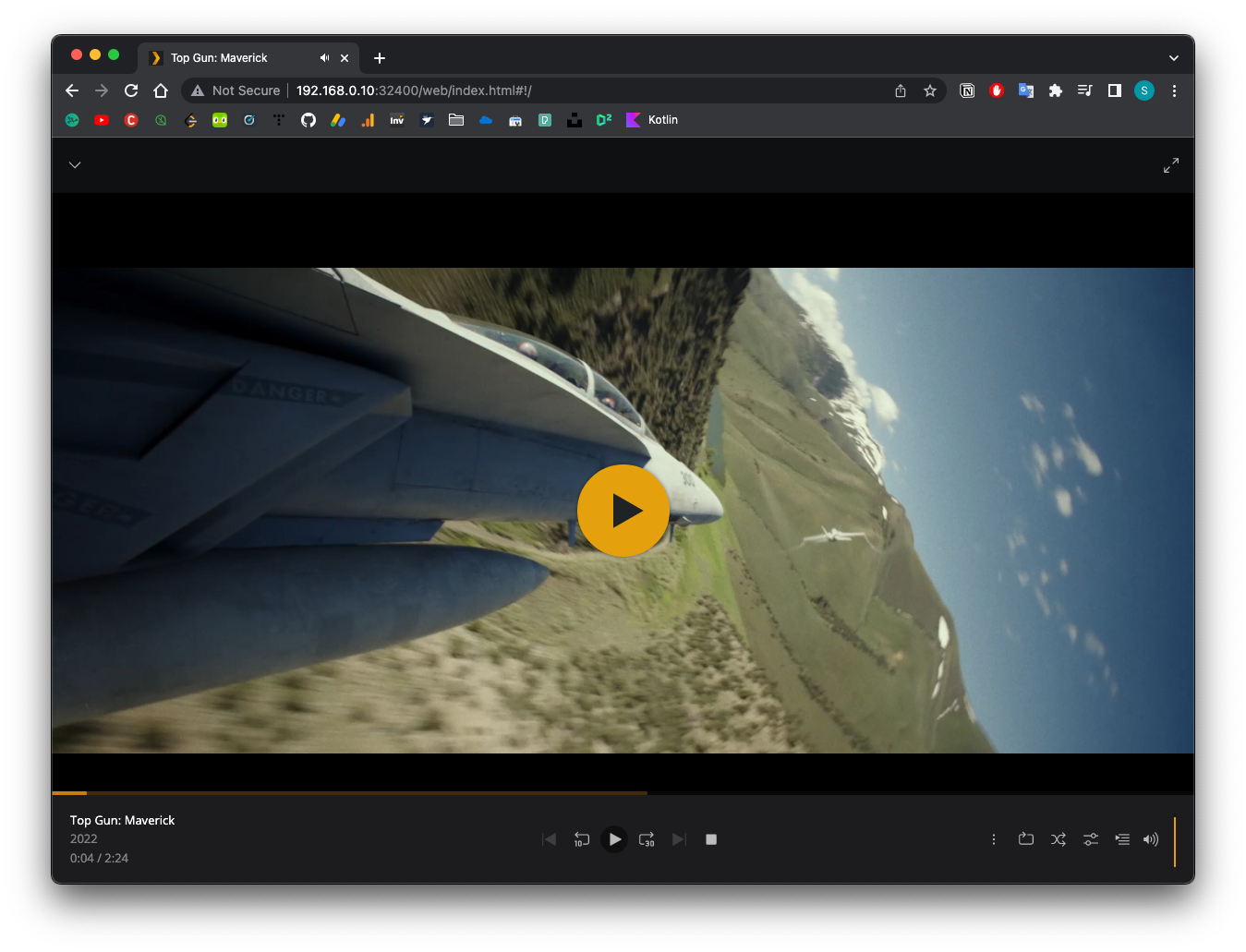Screen dimensions: 1246x952
Task: Stop video playback
Action: click(711, 839)
